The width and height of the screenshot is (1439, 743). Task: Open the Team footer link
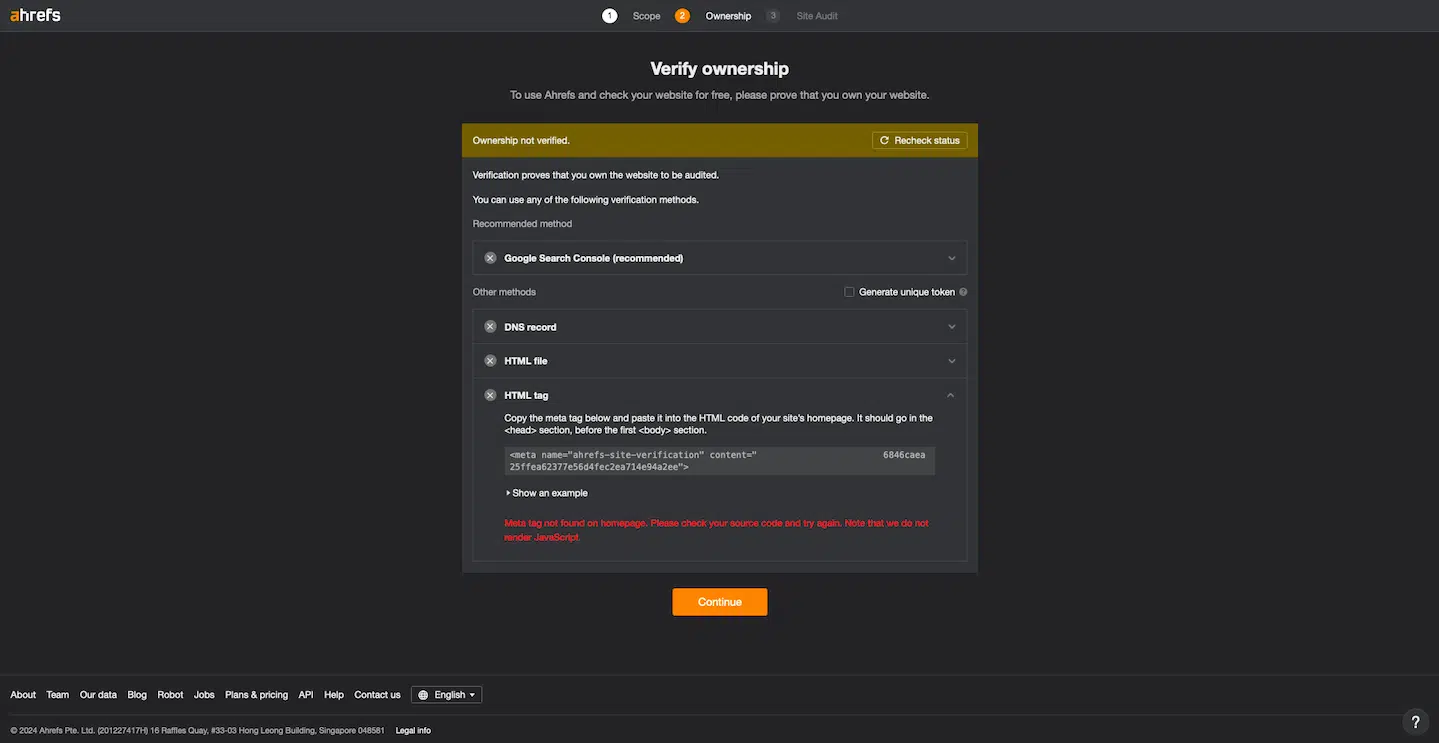(x=58, y=695)
